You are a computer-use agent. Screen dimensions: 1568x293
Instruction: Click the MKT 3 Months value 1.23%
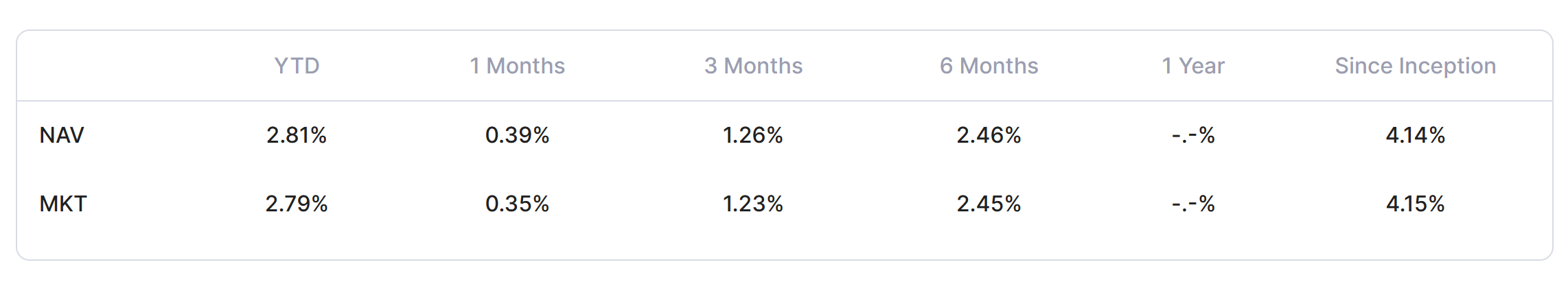coord(753,204)
